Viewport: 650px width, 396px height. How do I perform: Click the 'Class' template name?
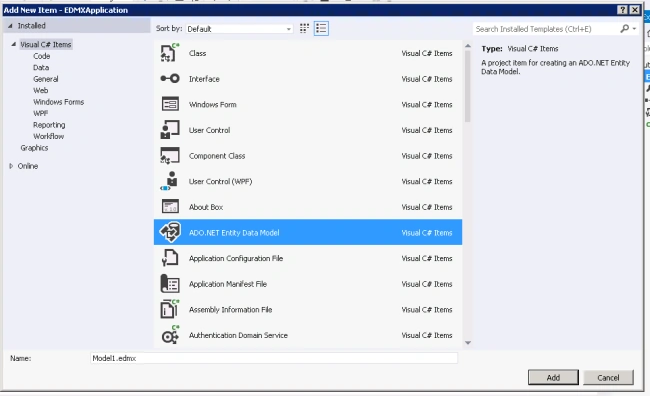tap(197, 53)
